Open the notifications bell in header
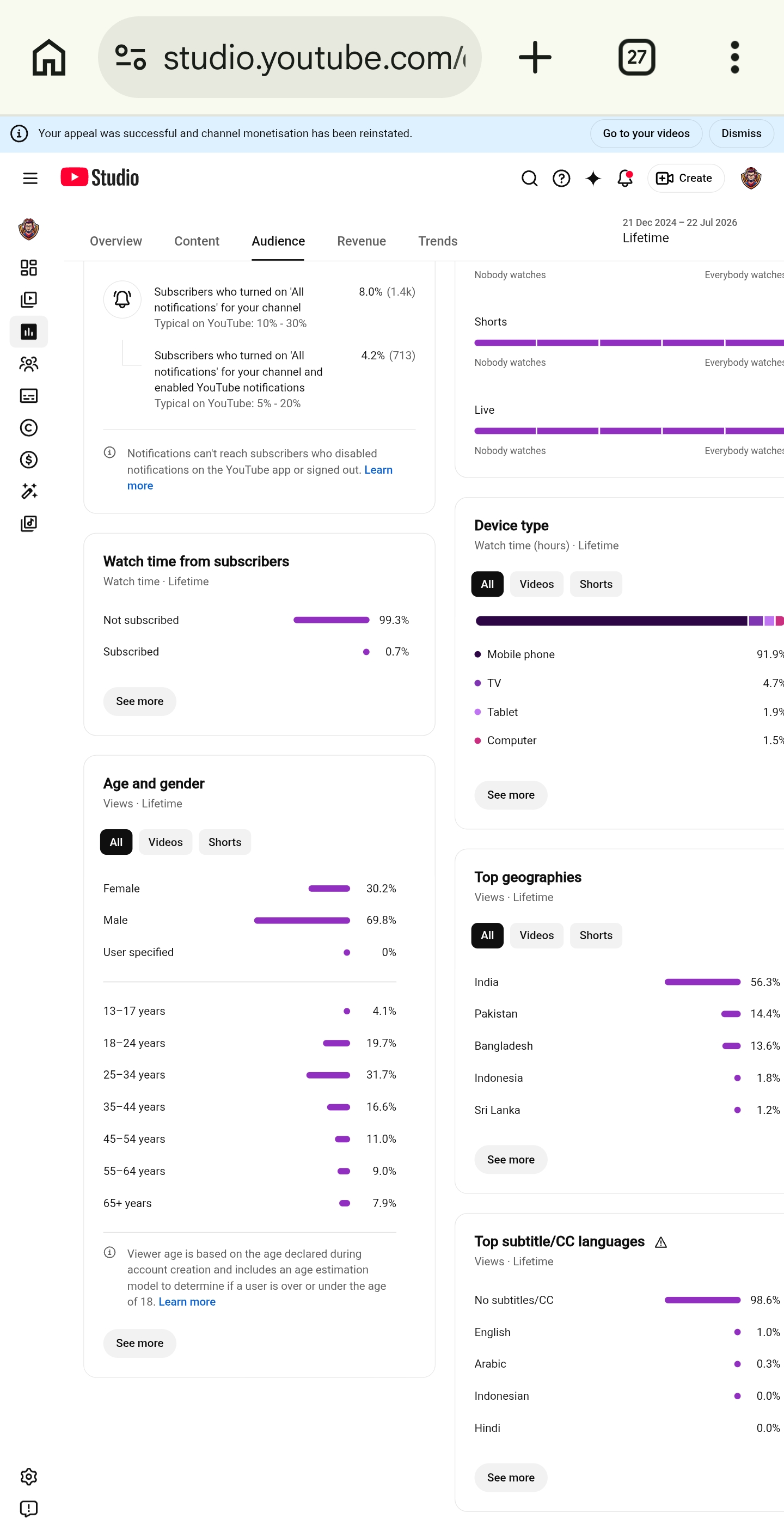Viewport: 784px width, 1531px height. pos(624,178)
